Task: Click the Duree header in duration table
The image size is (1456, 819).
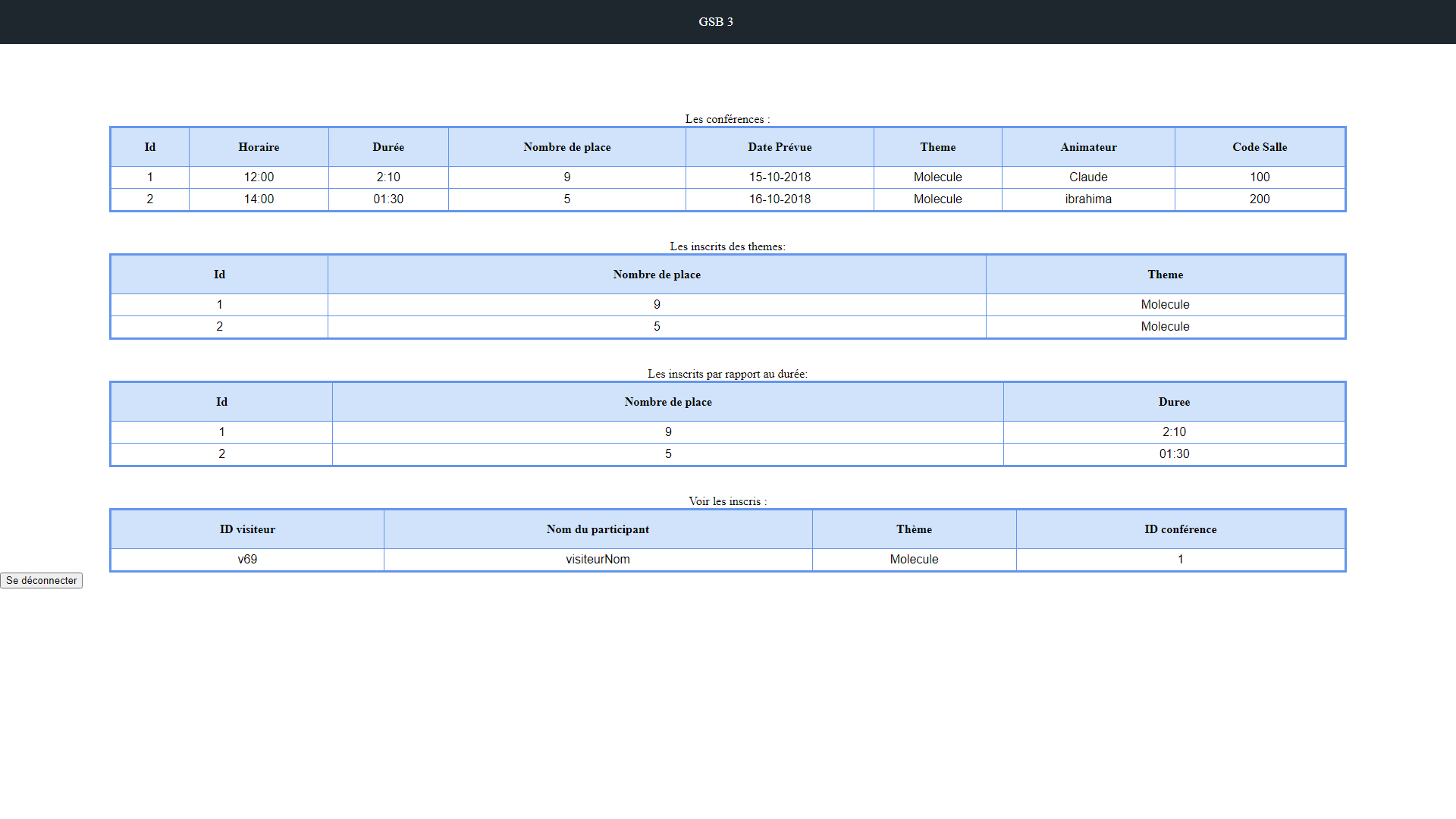Action: tap(1173, 402)
